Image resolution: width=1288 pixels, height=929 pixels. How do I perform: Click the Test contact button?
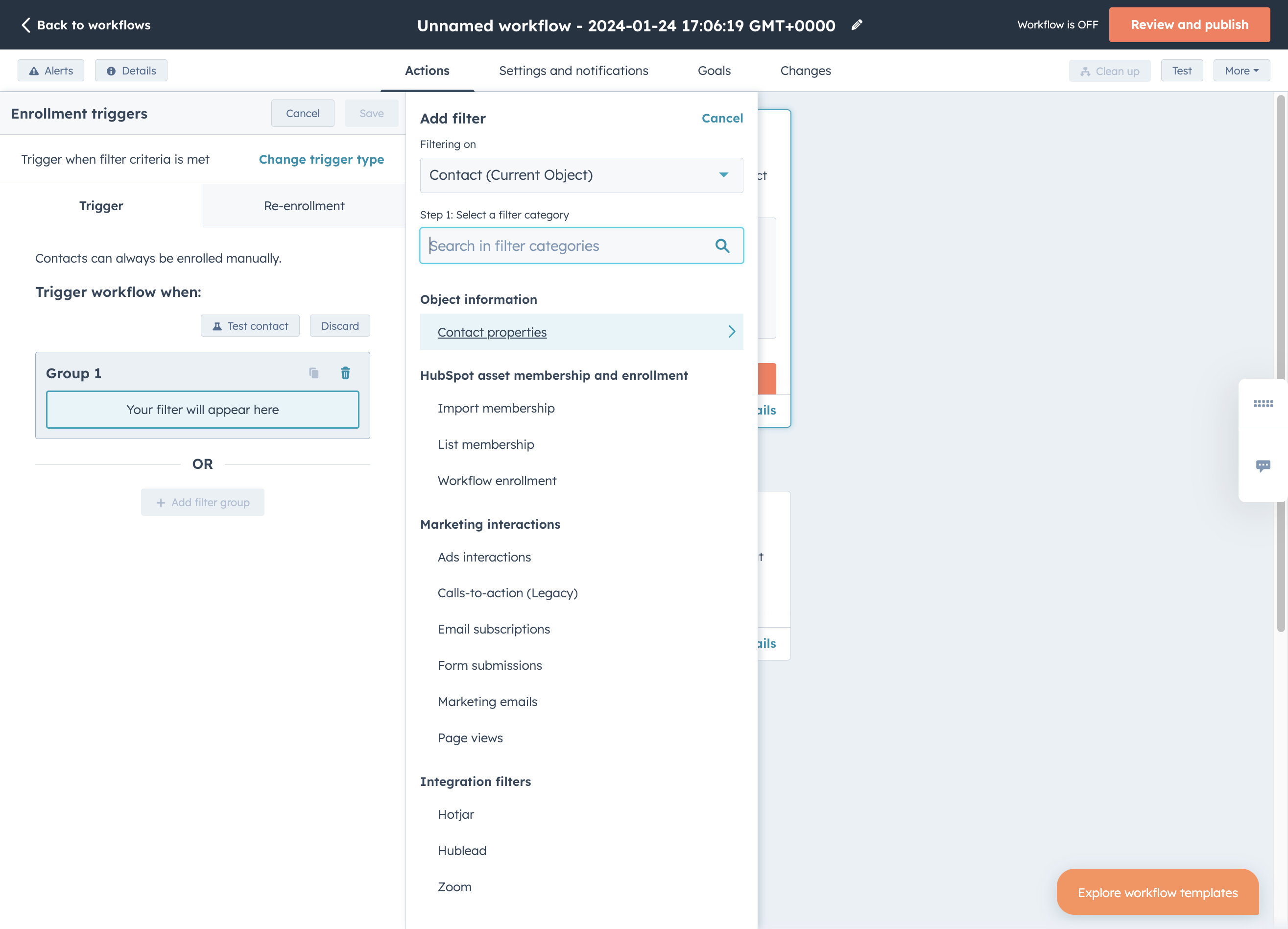[x=250, y=325]
